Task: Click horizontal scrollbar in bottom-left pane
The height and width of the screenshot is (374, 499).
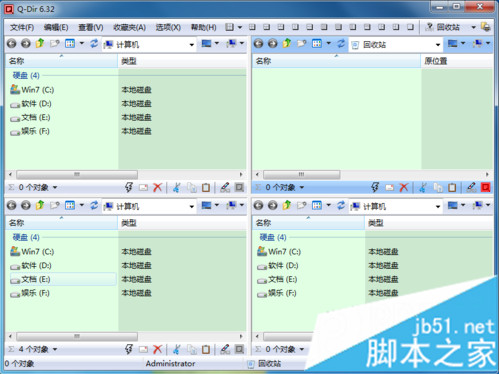Action: pyautogui.click(x=77, y=336)
